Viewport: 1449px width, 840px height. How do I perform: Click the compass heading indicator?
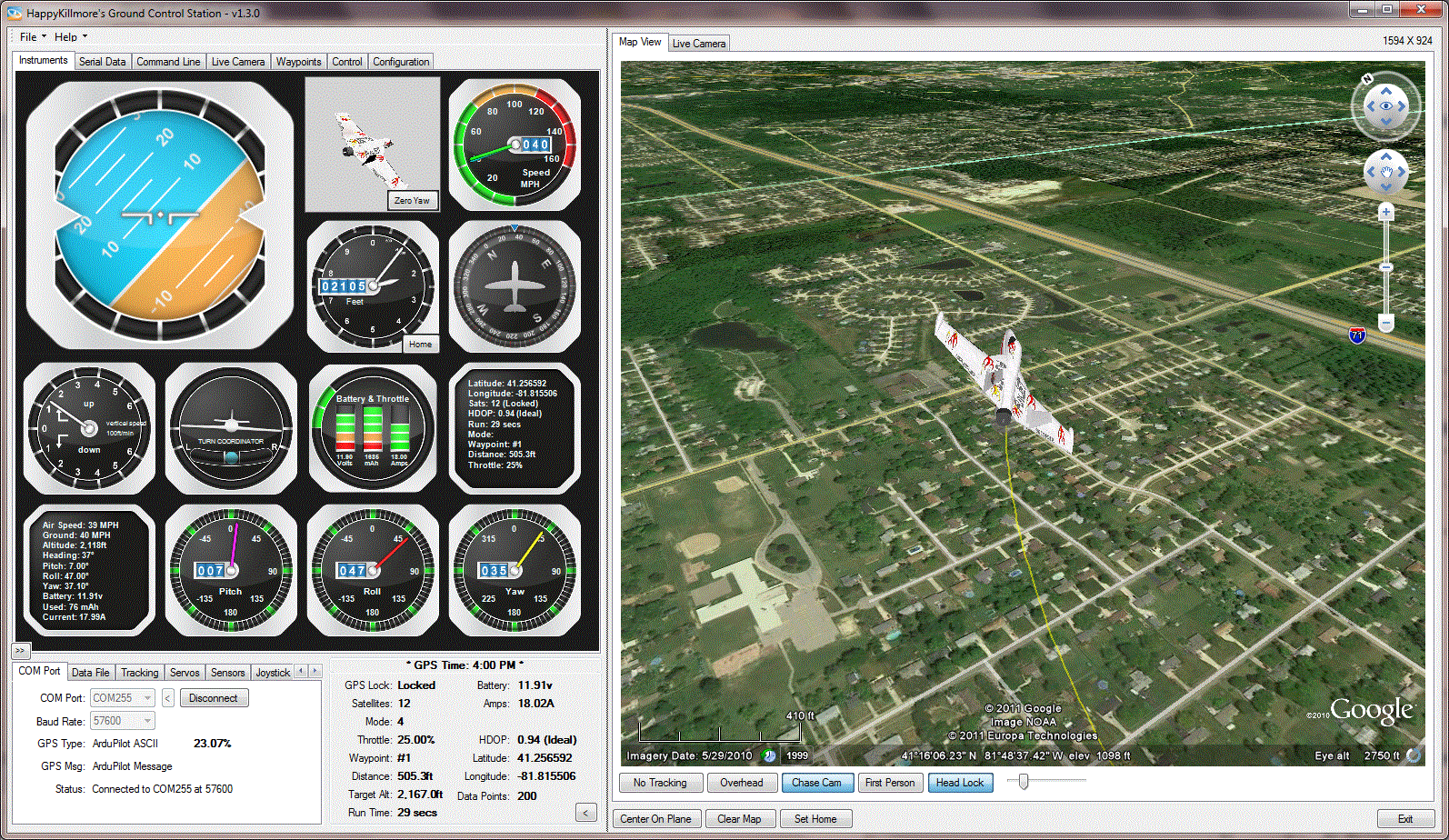515,285
